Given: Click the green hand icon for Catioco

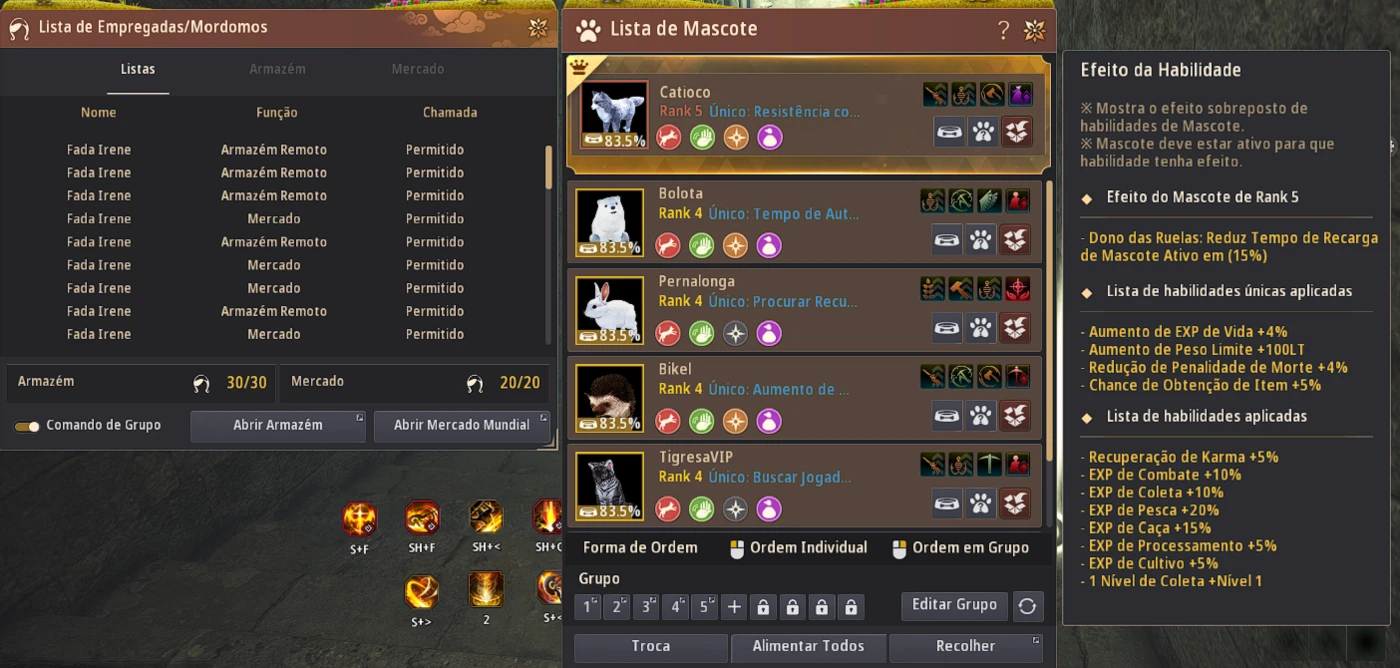Looking at the screenshot, I should click(702, 137).
